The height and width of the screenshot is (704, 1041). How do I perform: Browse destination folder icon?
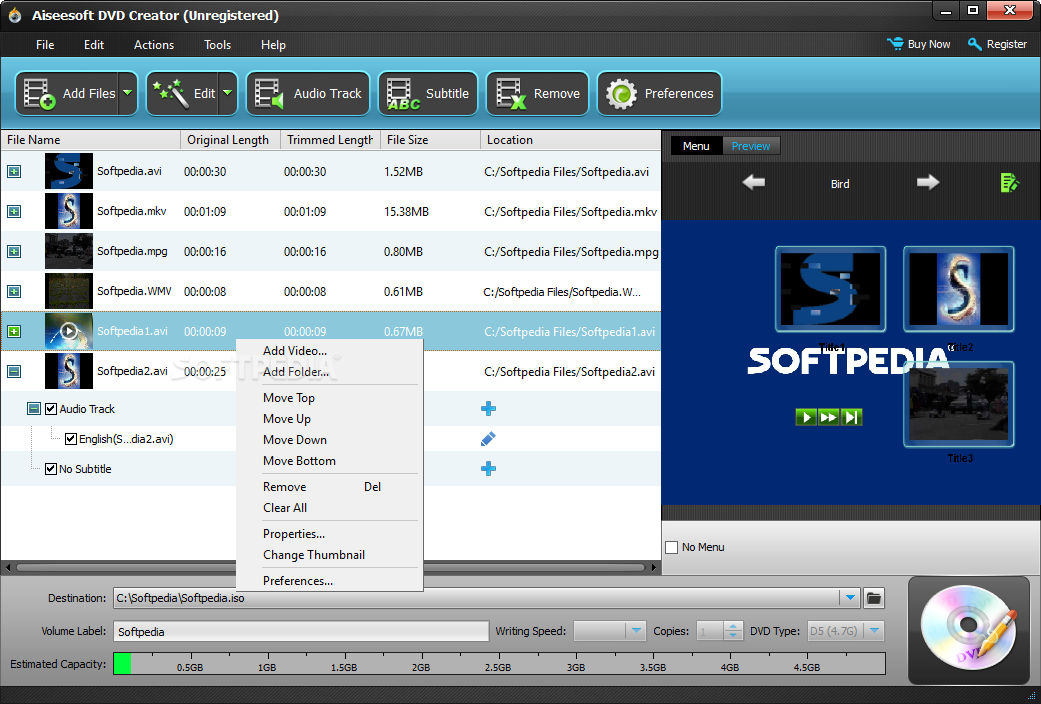coord(874,598)
